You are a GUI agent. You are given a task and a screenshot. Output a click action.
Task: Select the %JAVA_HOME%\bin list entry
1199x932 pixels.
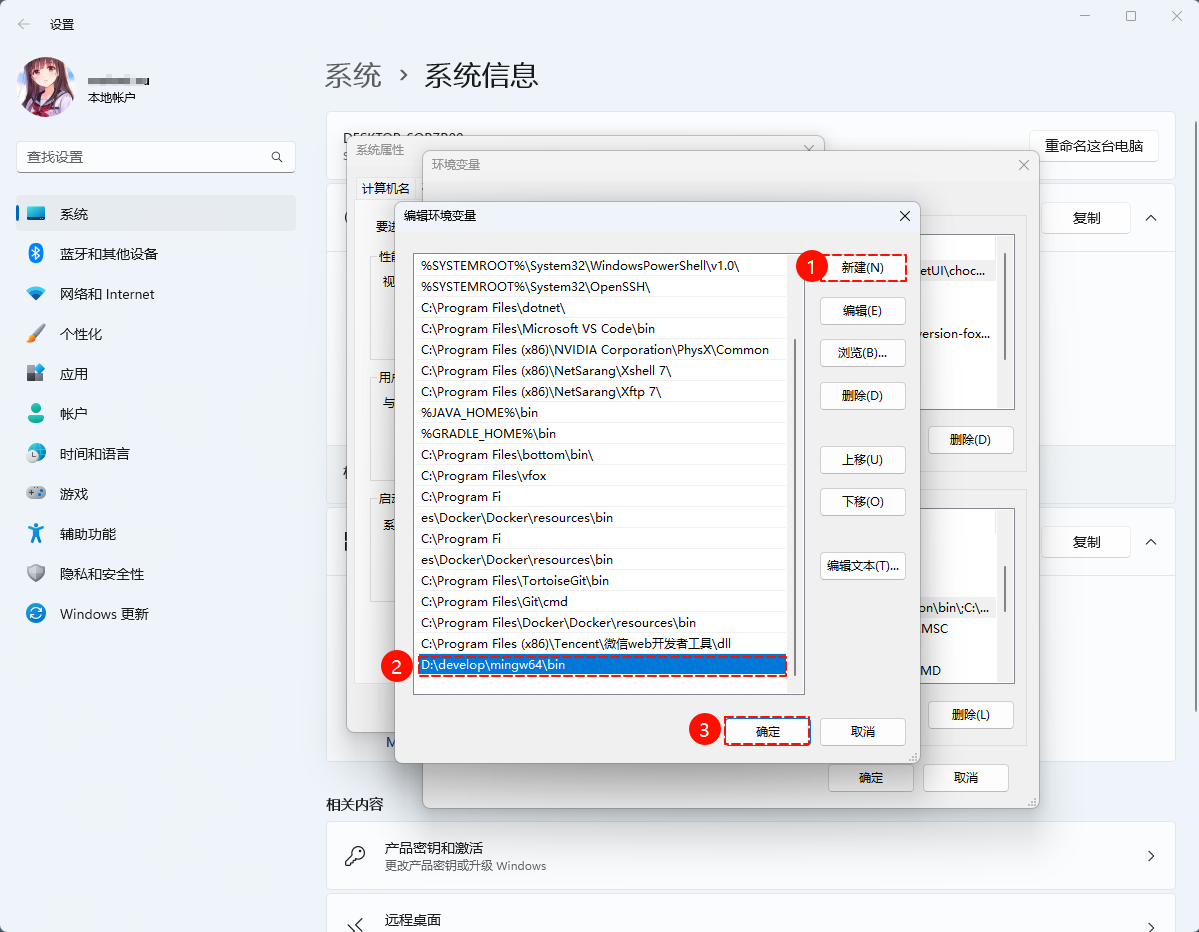(602, 412)
